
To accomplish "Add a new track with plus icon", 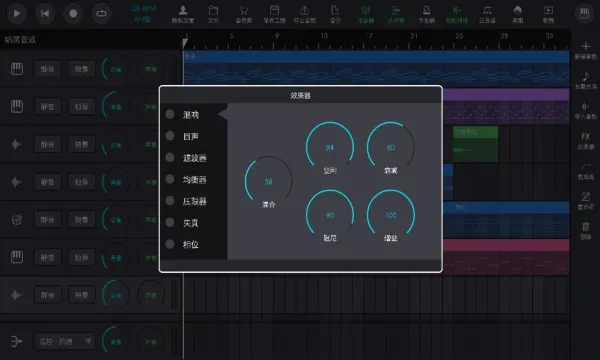I will (x=585, y=47).
